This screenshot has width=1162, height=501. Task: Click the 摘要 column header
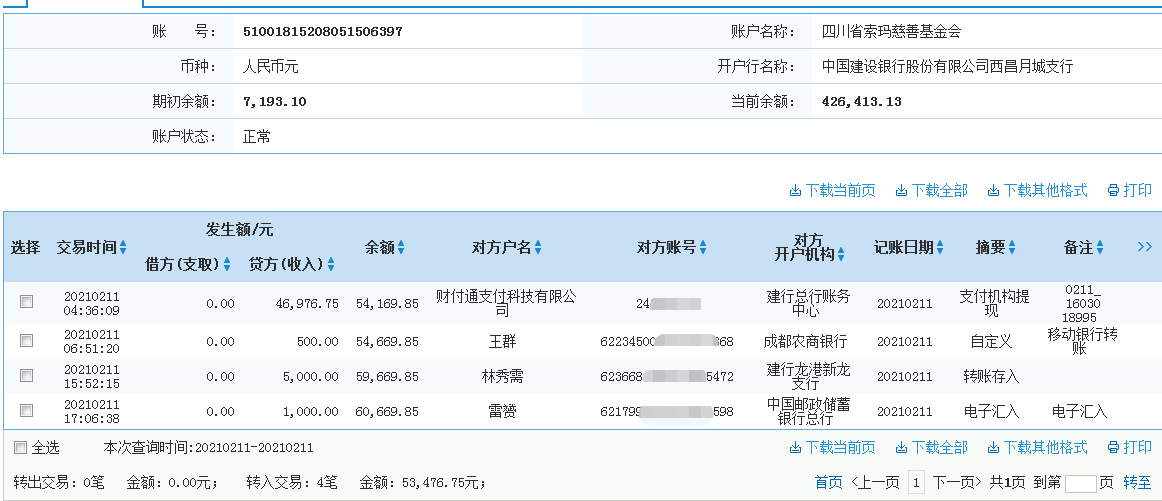(x=990, y=248)
